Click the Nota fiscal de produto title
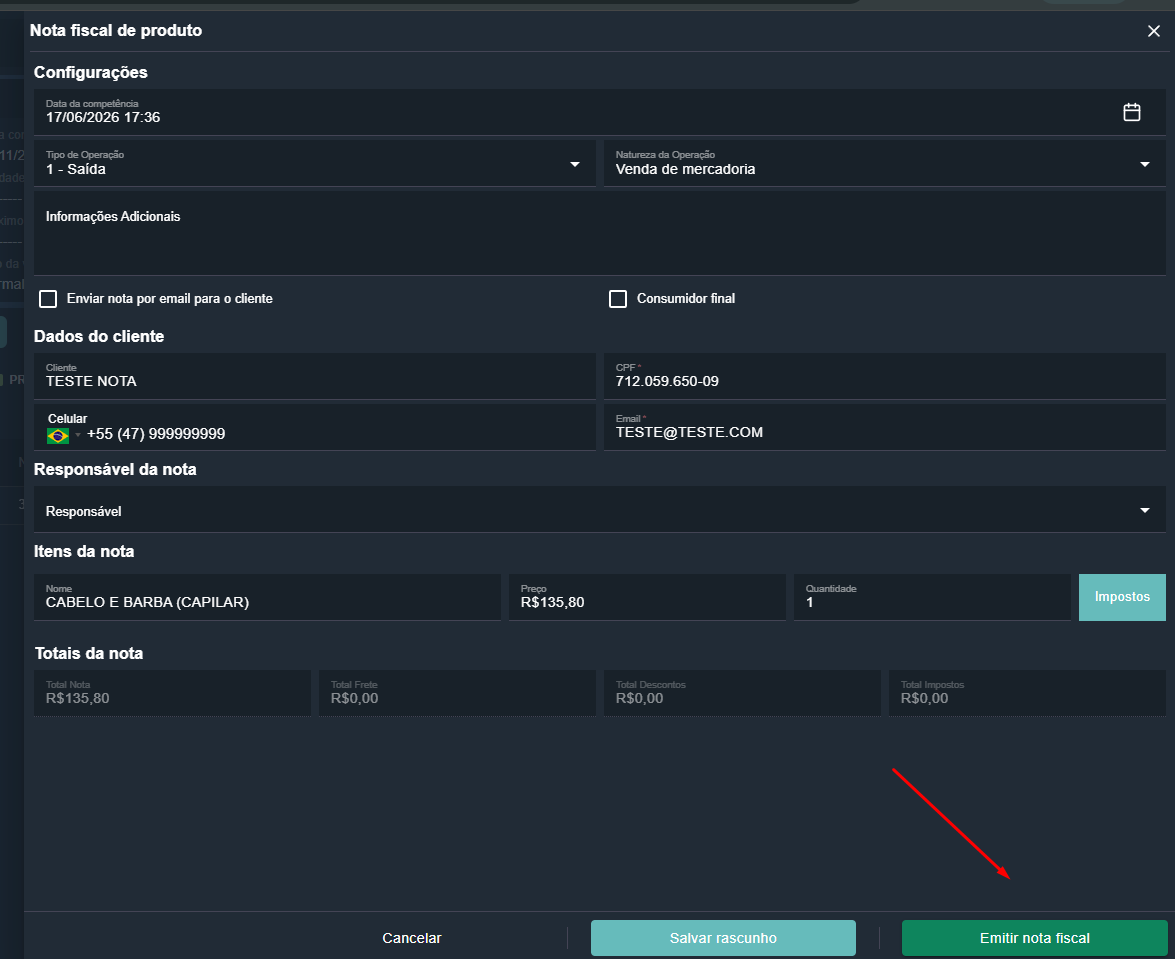Image resolution: width=1175 pixels, height=959 pixels. click(x=115, y=31)
